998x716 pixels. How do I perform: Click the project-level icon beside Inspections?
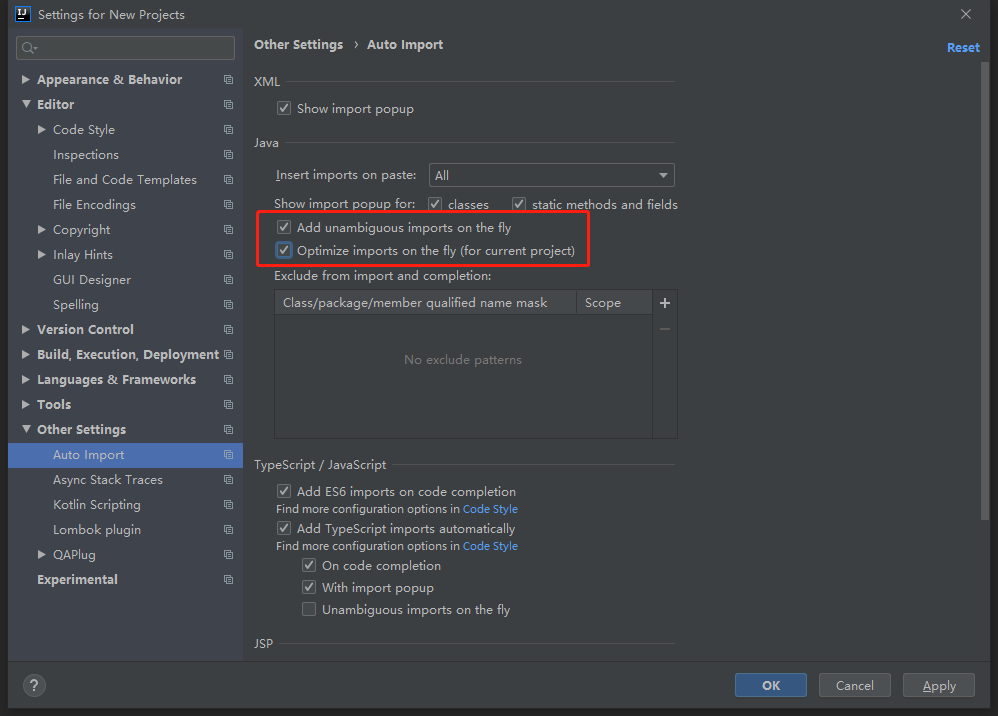coord(229,155)
